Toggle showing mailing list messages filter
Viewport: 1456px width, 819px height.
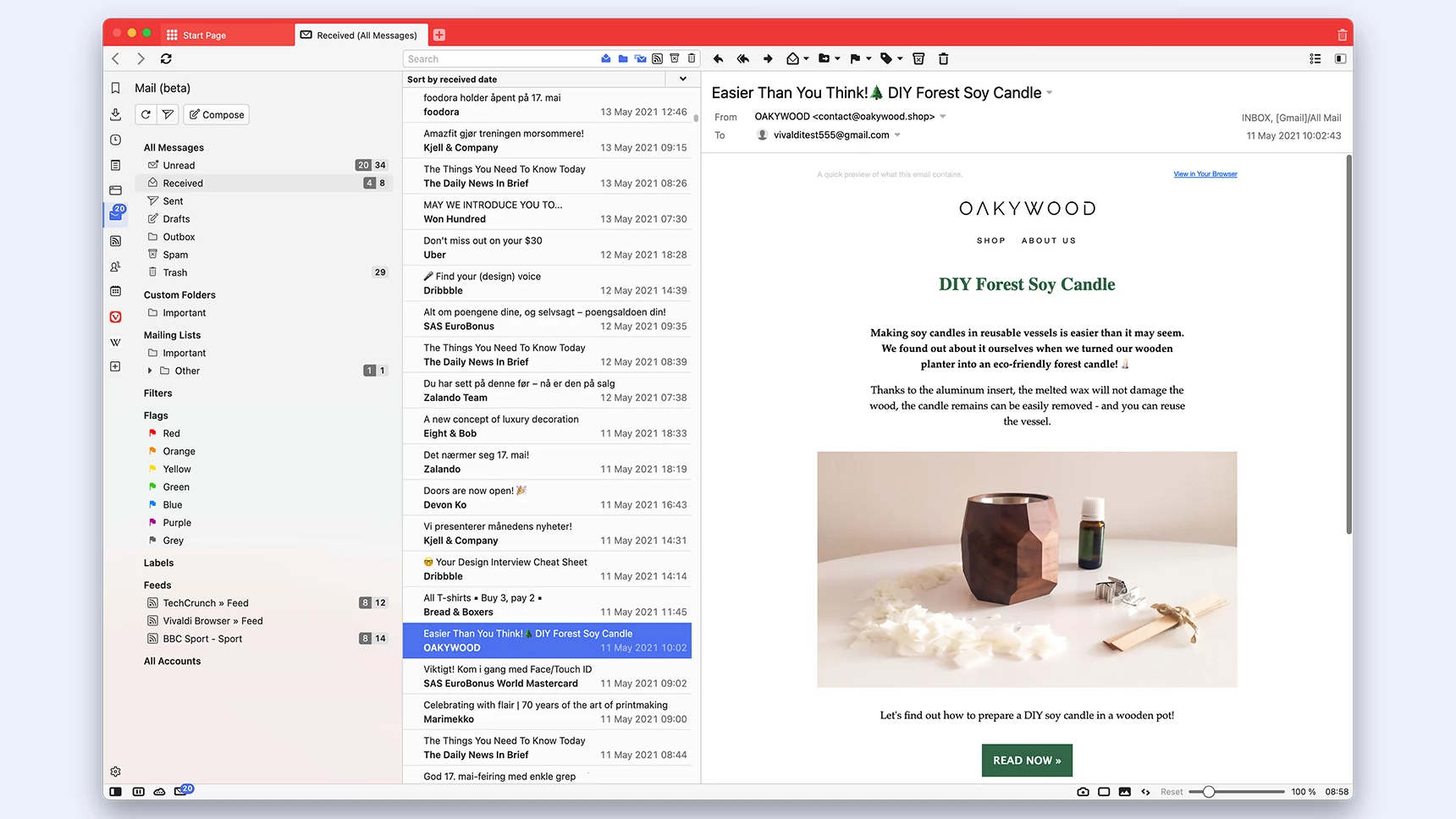[x=640, y=58]
